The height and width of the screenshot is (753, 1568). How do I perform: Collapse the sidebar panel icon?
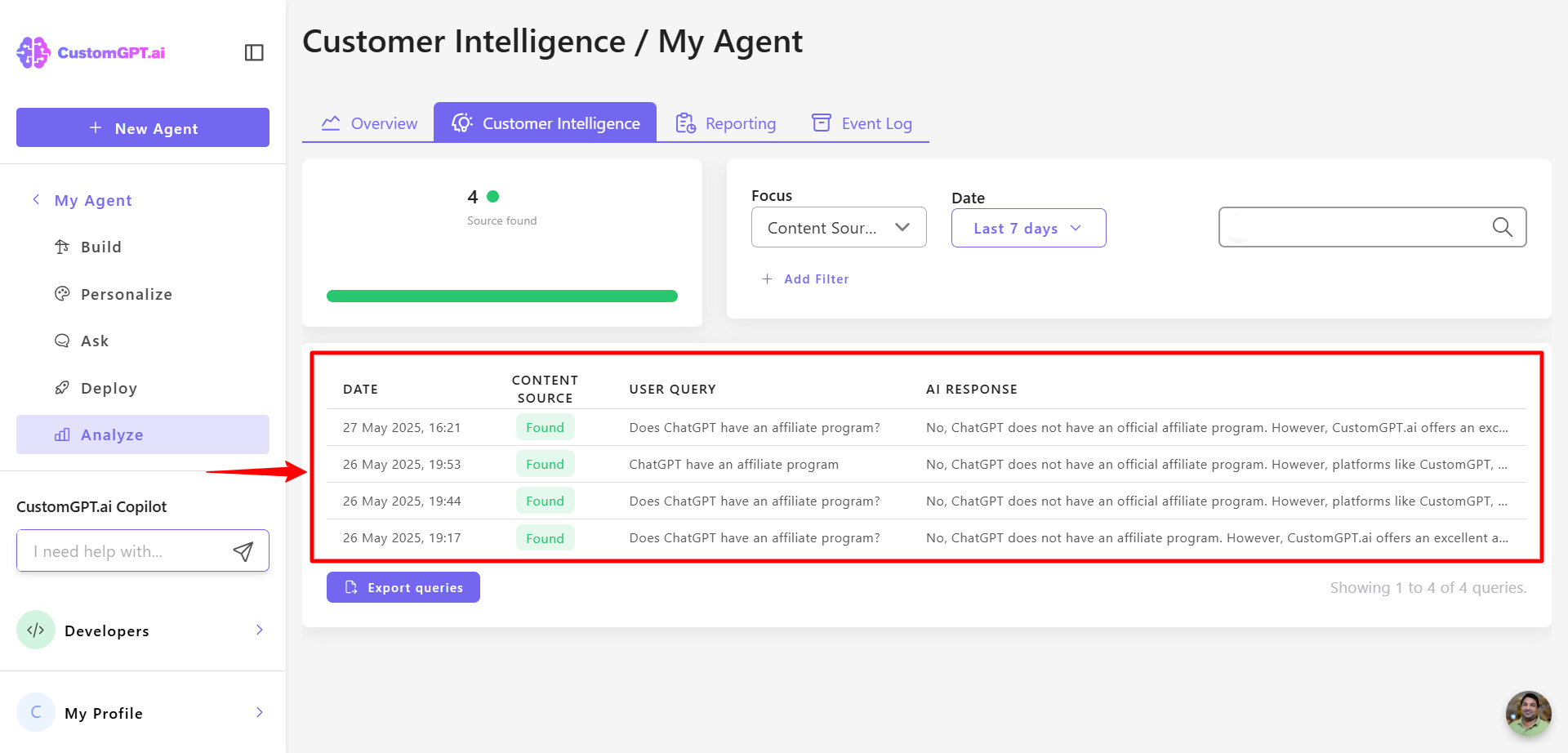click(x=254, y=52)
